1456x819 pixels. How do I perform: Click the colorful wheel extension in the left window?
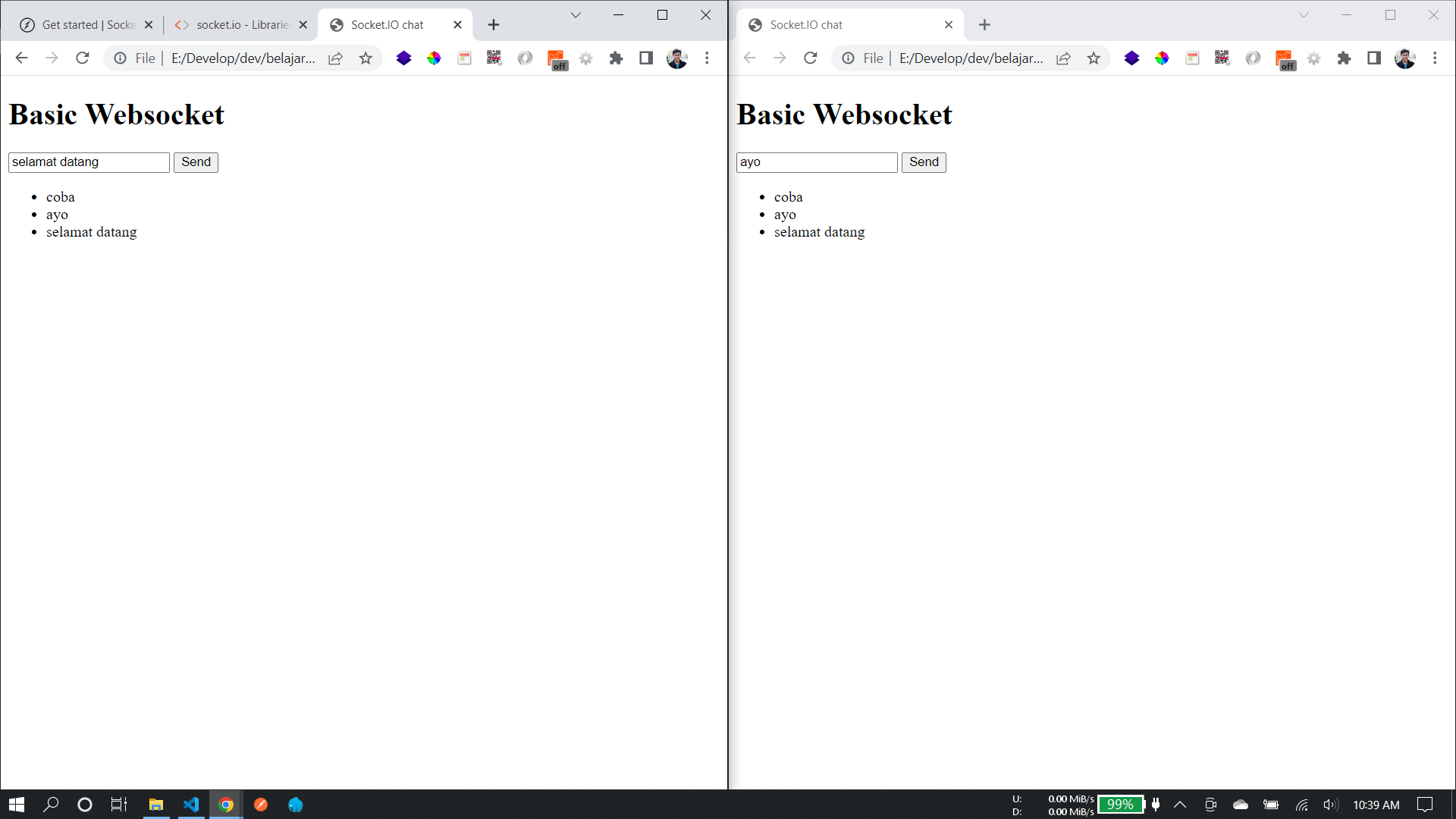[434, 58]
